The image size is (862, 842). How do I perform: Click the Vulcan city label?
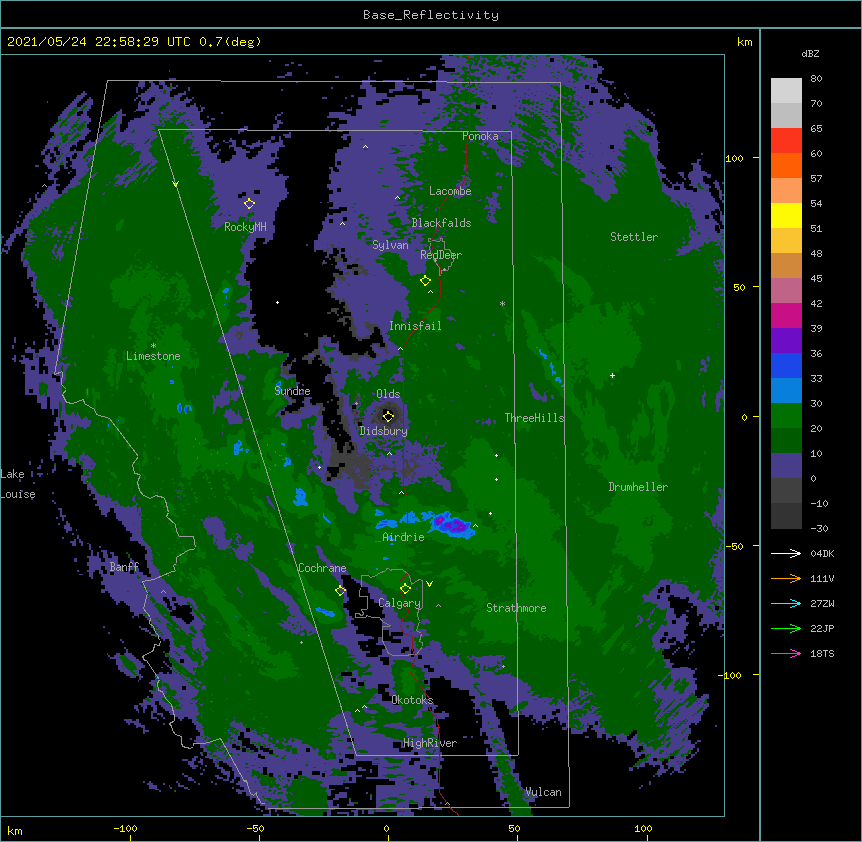coord(543,792)
